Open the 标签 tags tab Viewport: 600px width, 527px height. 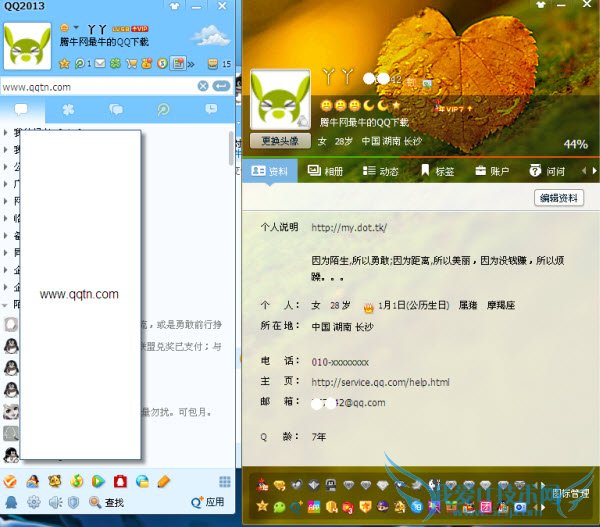(x=437, y=171)
